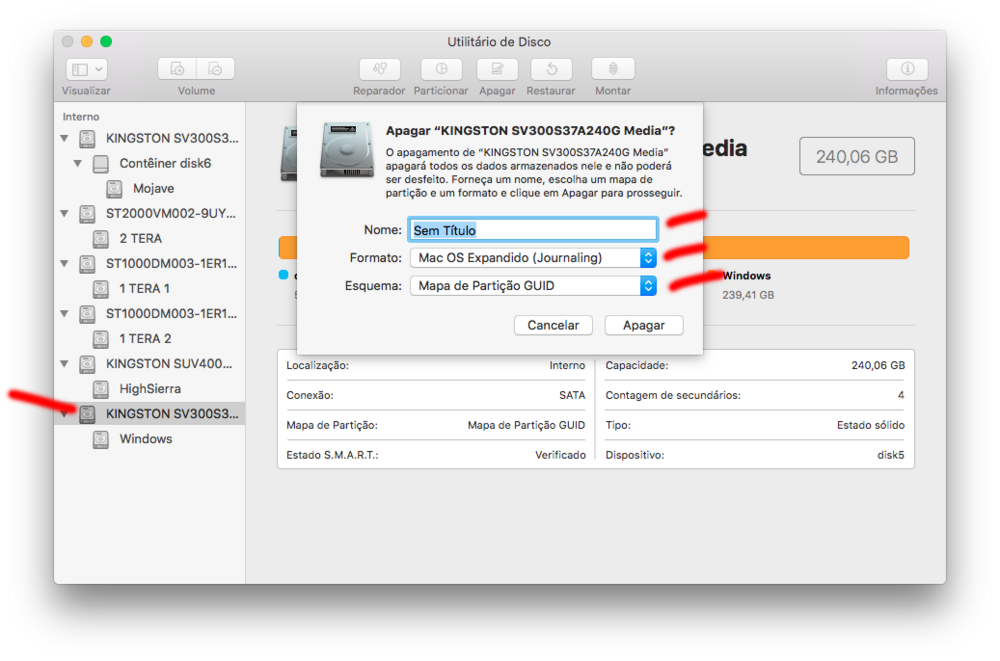Click the Montar toolbar icon
Image resolution: width=1000 pixels, height=661 pixels.
tap(612, 69)
